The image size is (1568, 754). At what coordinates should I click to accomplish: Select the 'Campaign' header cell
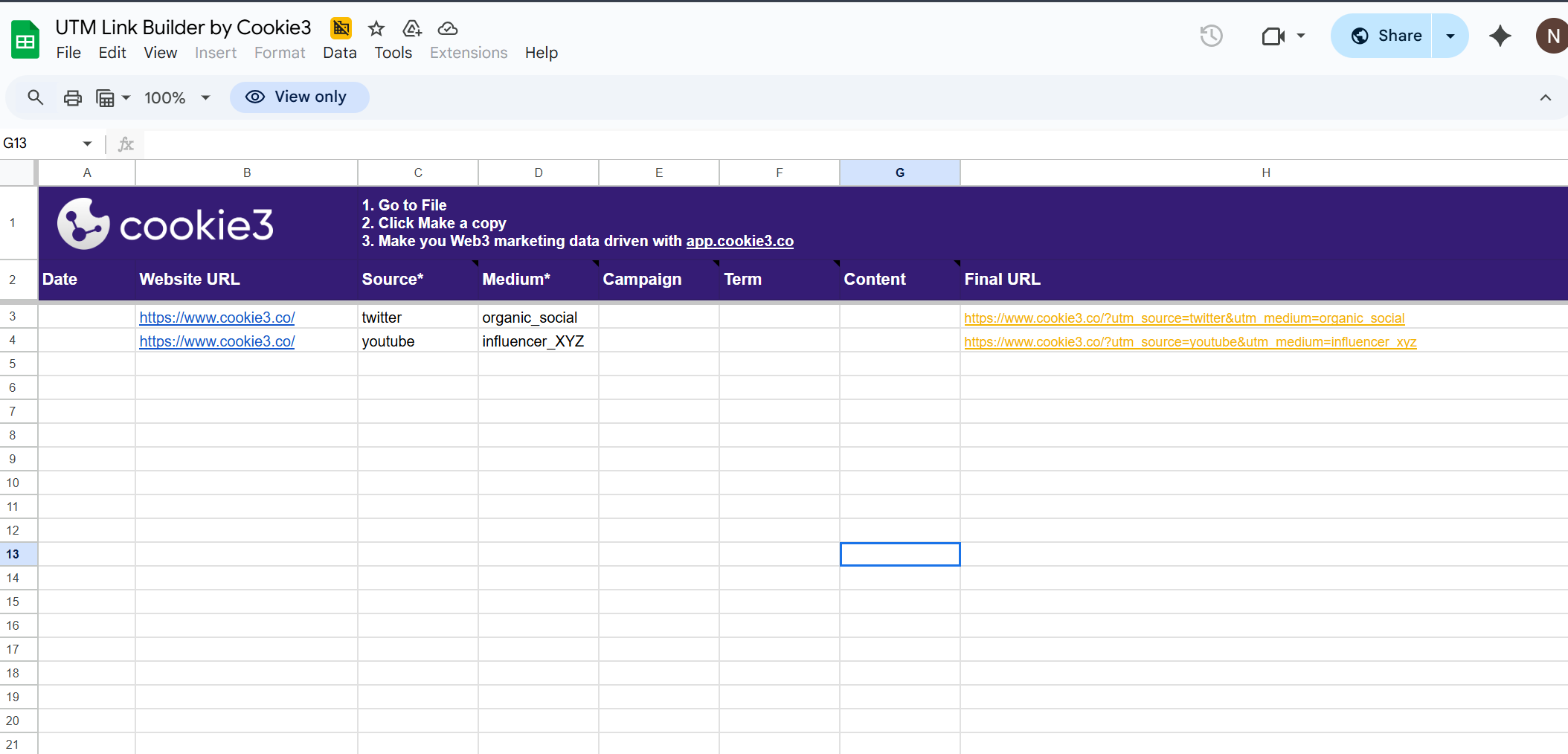tap(659, 280)
